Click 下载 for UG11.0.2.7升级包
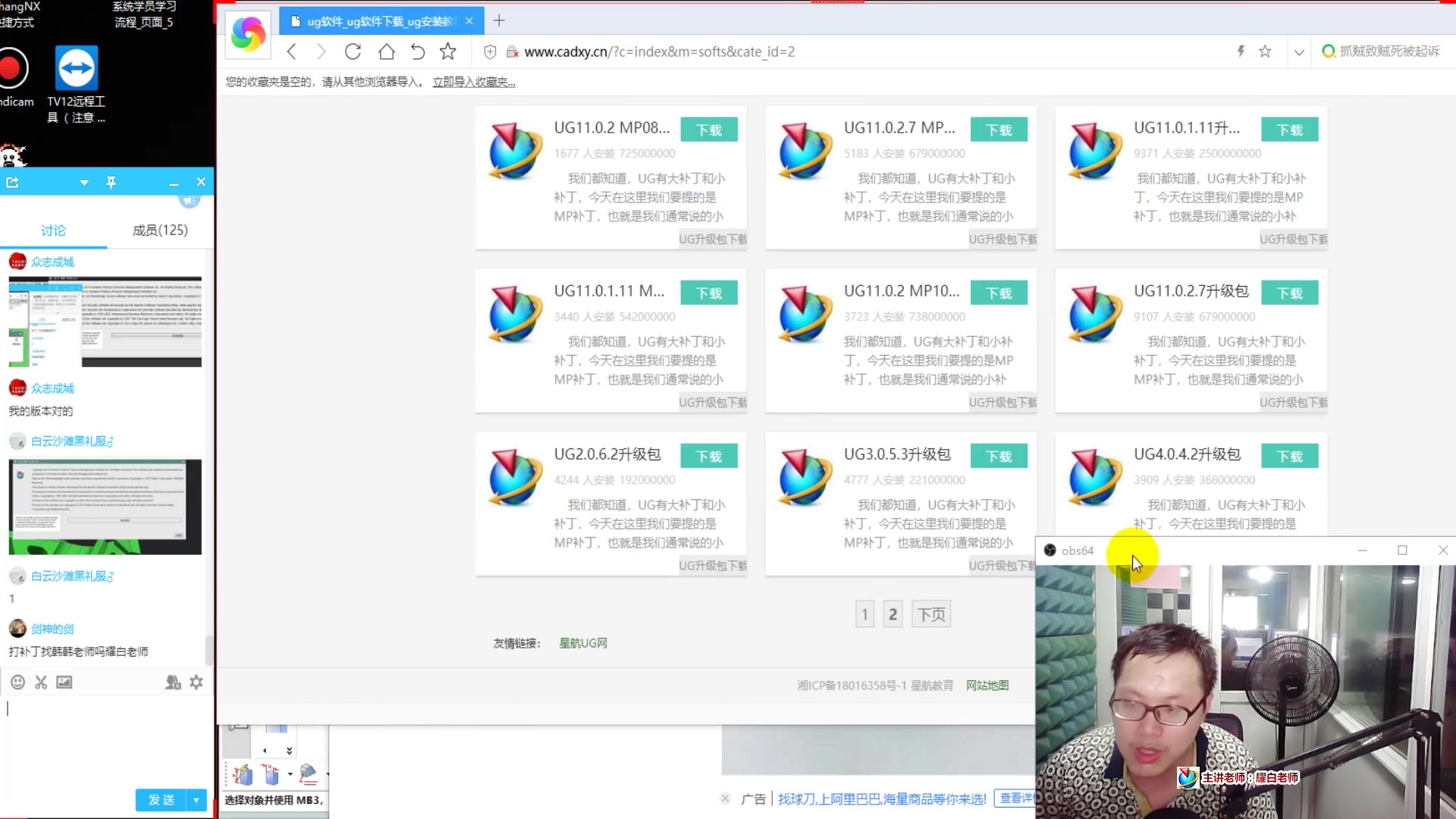Image resolution: width=1456 pixels, height=819 pixels. 1289,293
